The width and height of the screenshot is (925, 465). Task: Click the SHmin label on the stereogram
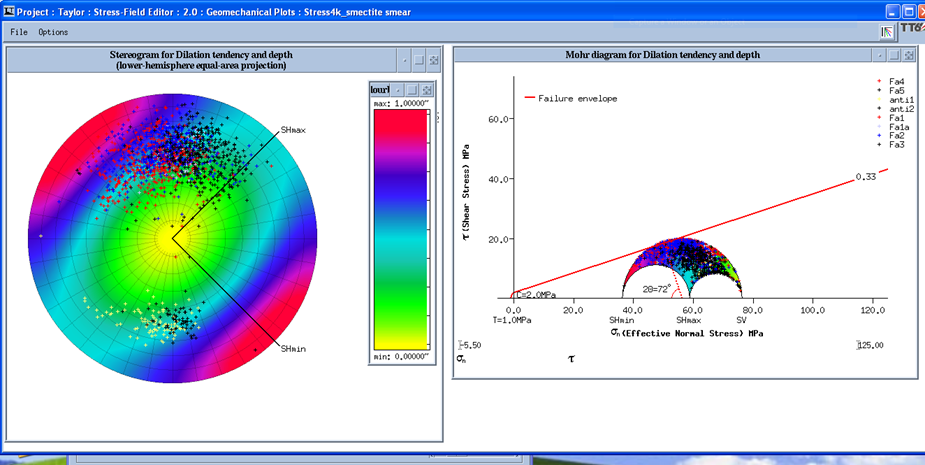[293, 349]
